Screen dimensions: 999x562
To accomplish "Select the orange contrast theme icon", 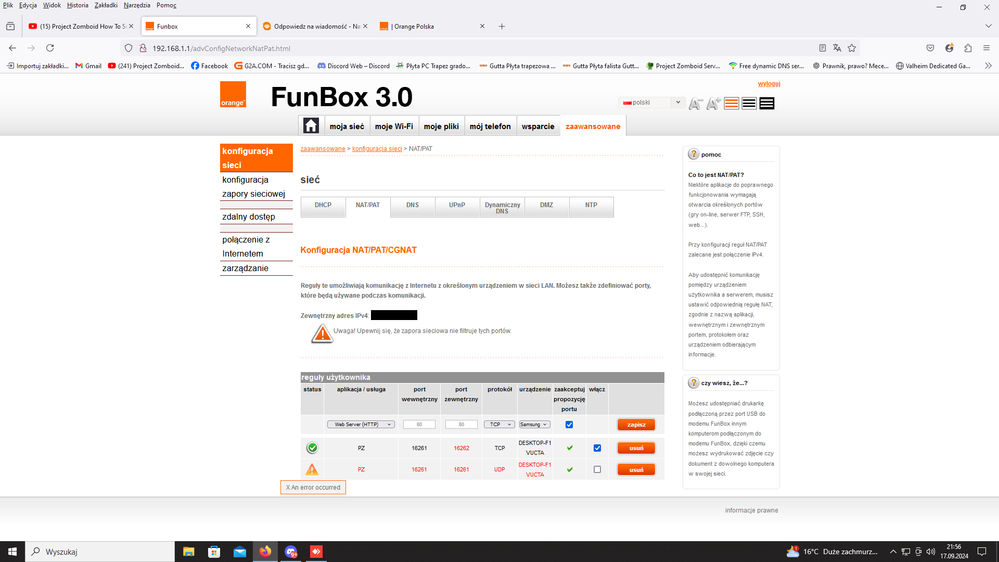I will pos(731,103).
